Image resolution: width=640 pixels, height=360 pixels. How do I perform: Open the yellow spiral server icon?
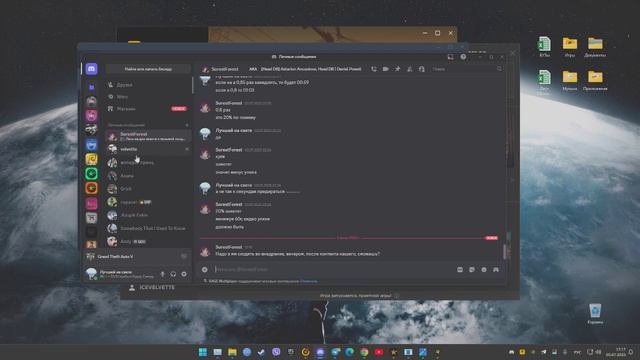click(91, 159)
